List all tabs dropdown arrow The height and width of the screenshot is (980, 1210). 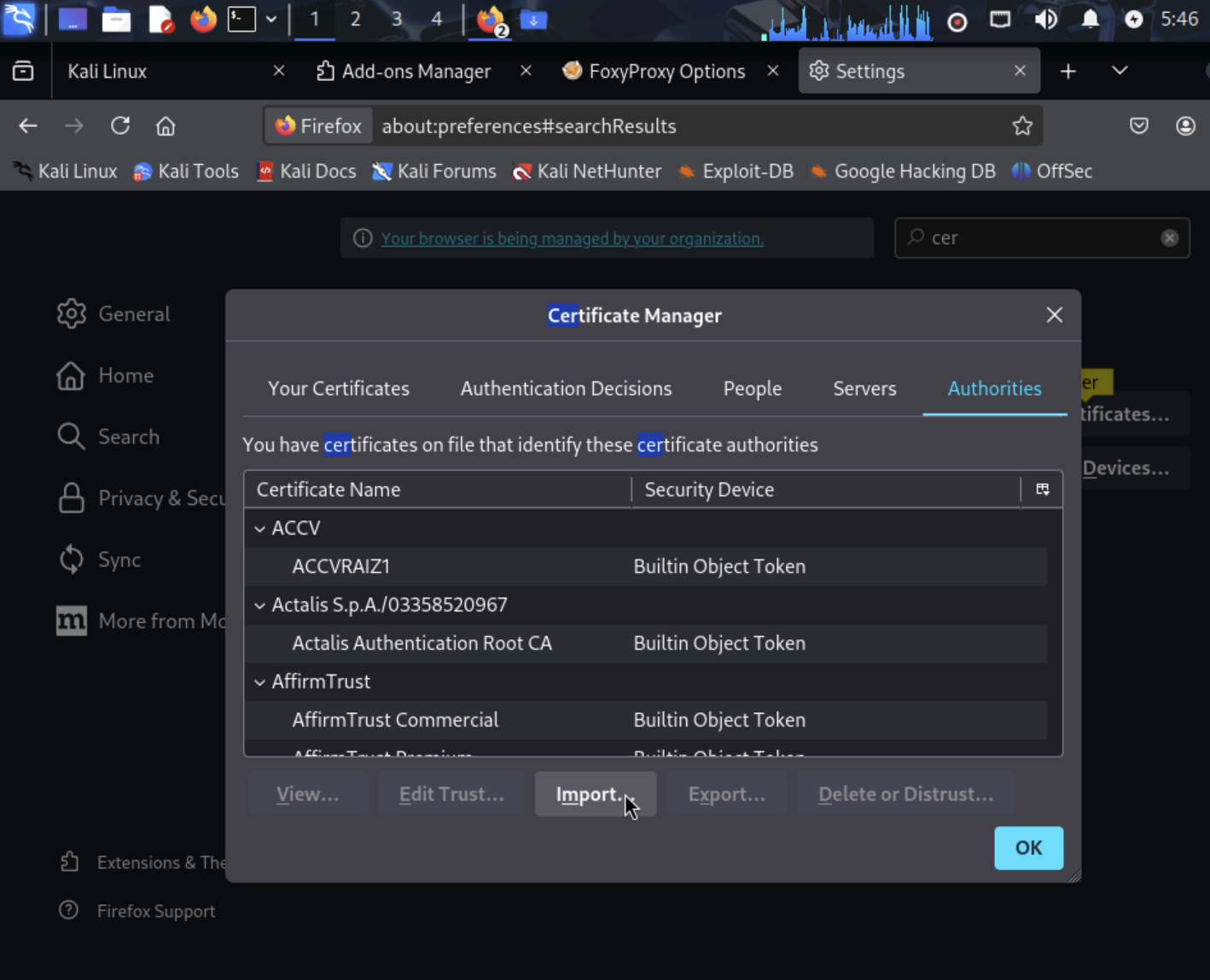point(1120,71)
